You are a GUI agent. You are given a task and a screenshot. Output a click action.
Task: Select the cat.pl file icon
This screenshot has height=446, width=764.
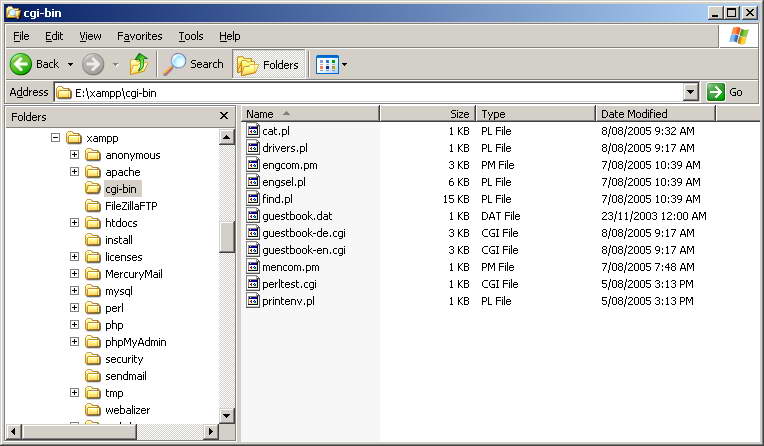tap(254, 131)
